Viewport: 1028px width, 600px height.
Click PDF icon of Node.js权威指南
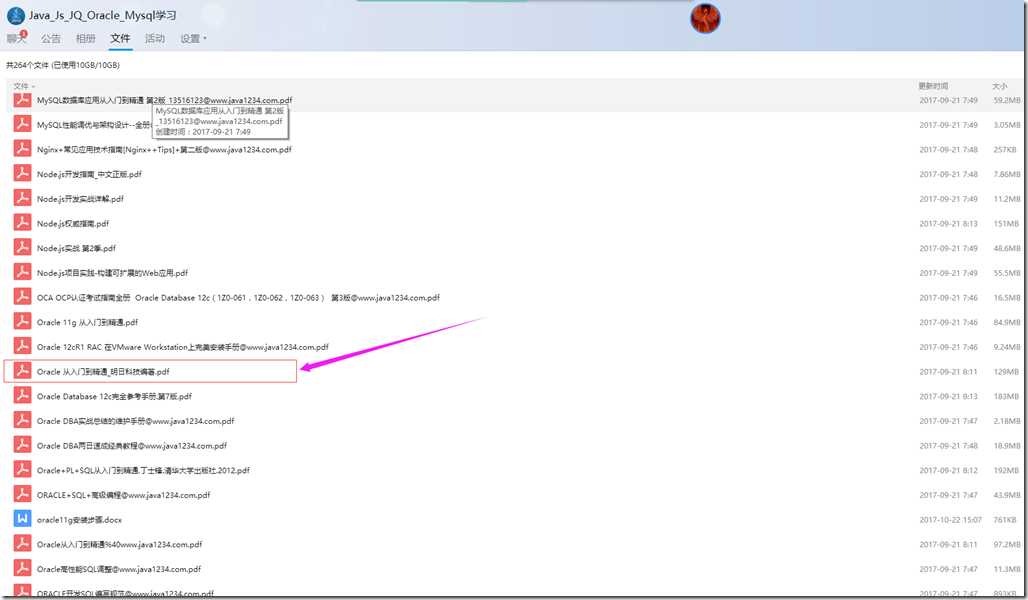(x=22, y=223)
